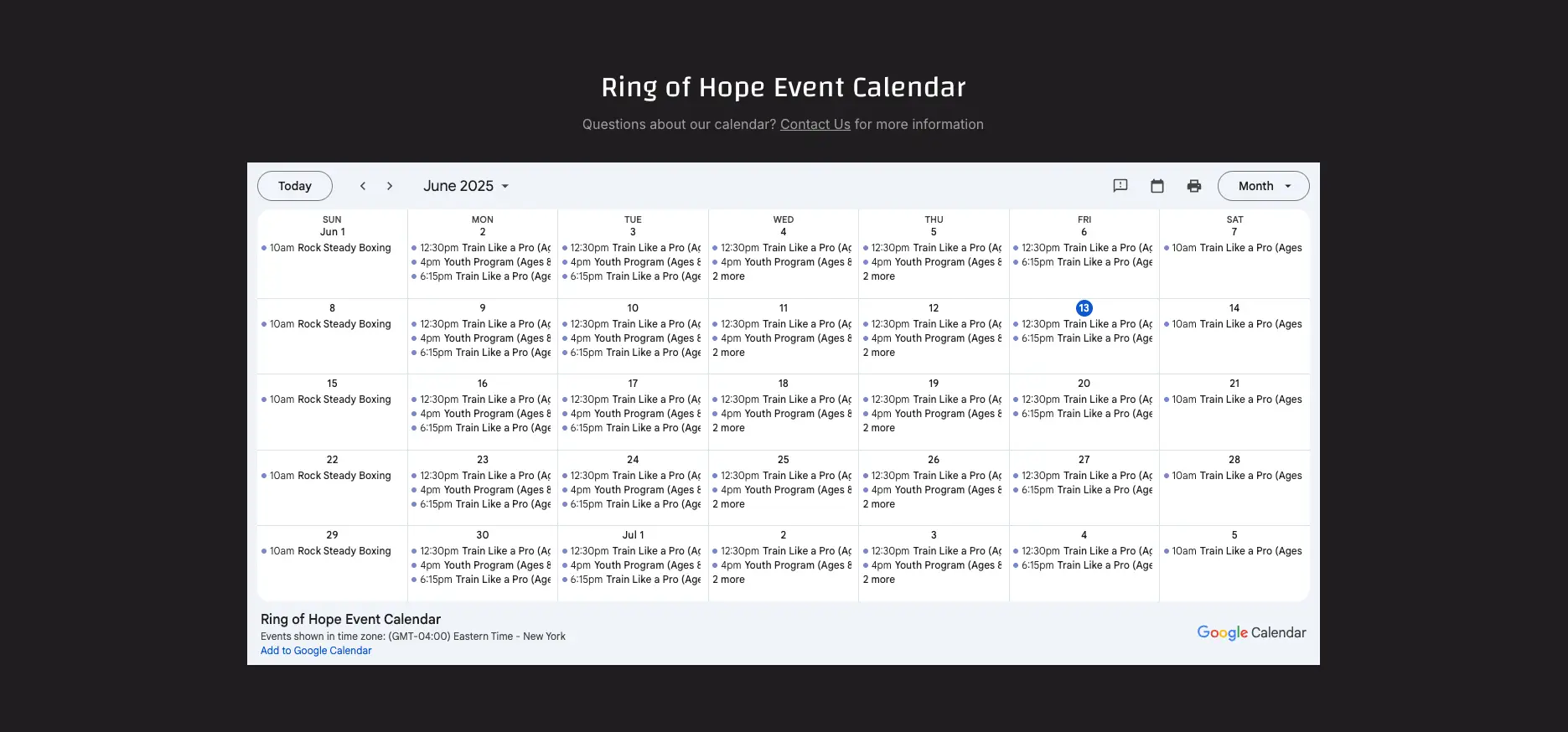Open 4pm Youth Program event on June 9

[x=481, y=338]
